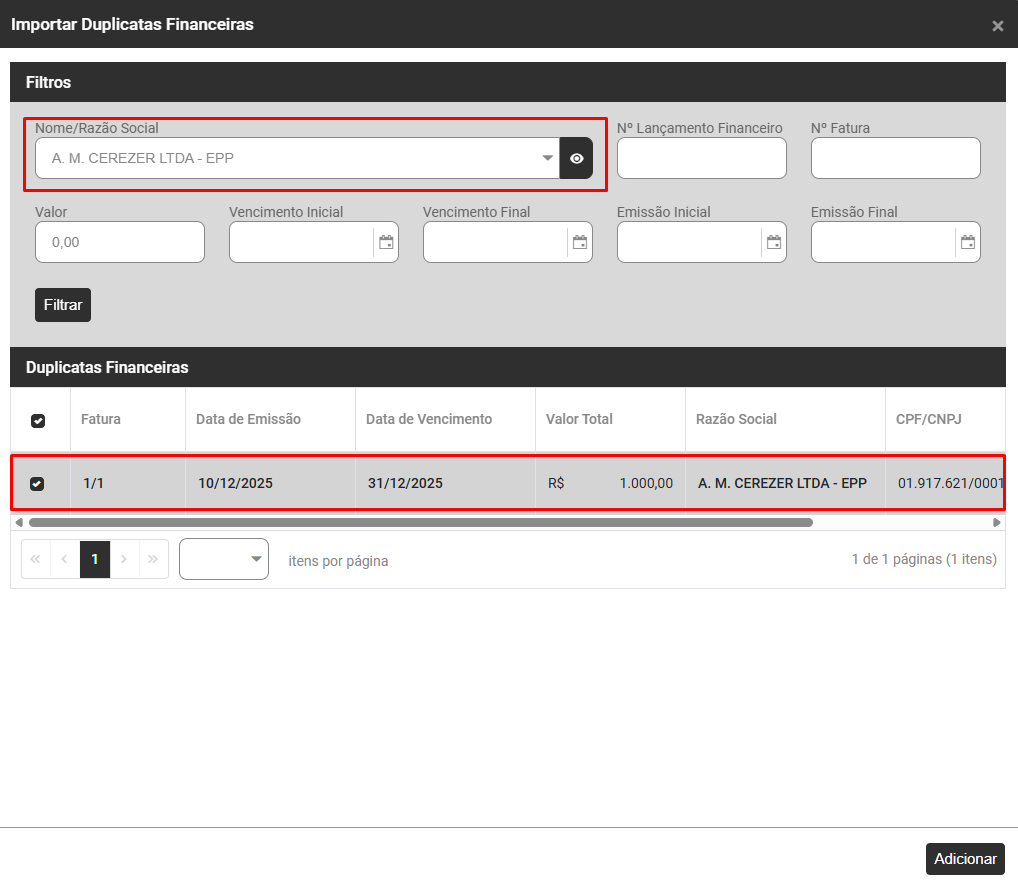Click the horizontal scrollbar under the table
Image resolution: width=1018 pixels, height=886 pixels.
pos(420,522)
